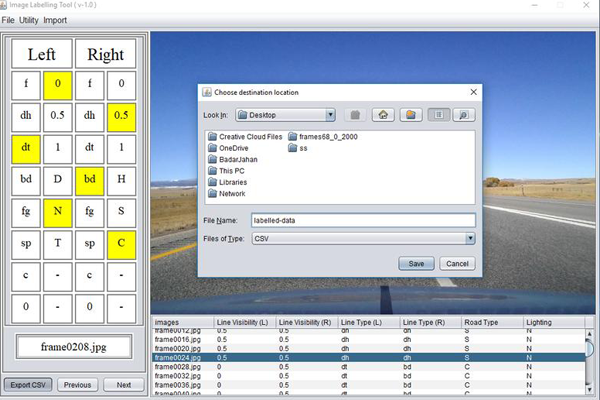Open the Files of Type CSV dropdown
Viewport: 600px width, 400px height.
(364, 238)
